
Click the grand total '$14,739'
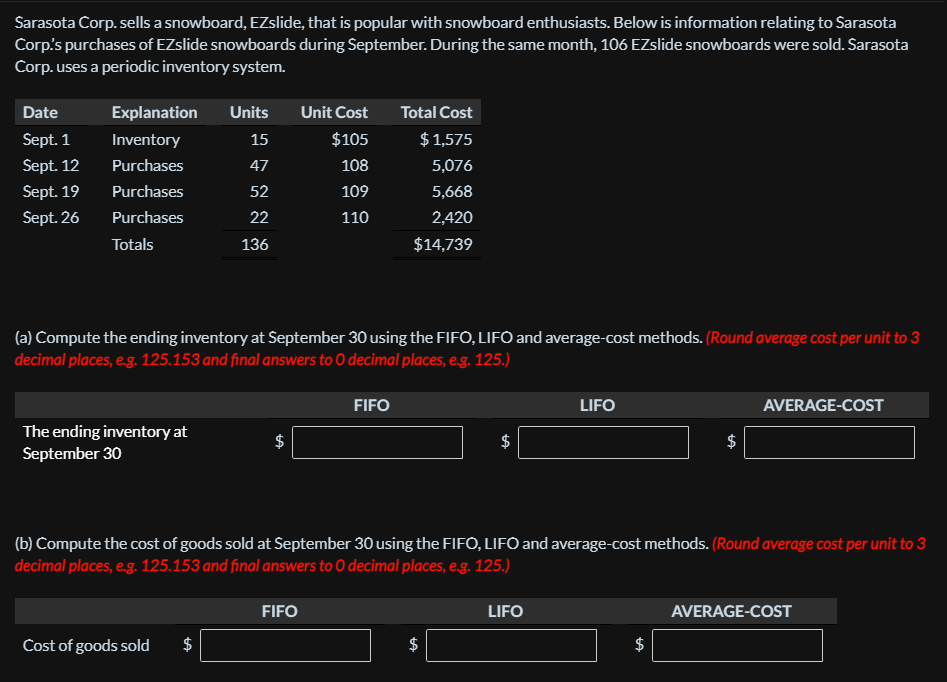tap(443, 245)
